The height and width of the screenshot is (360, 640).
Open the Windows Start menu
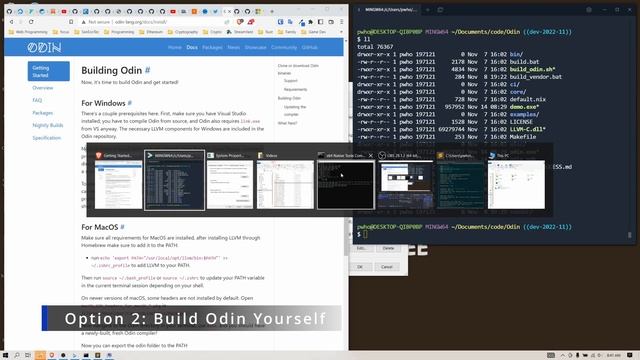pos(6,356)
